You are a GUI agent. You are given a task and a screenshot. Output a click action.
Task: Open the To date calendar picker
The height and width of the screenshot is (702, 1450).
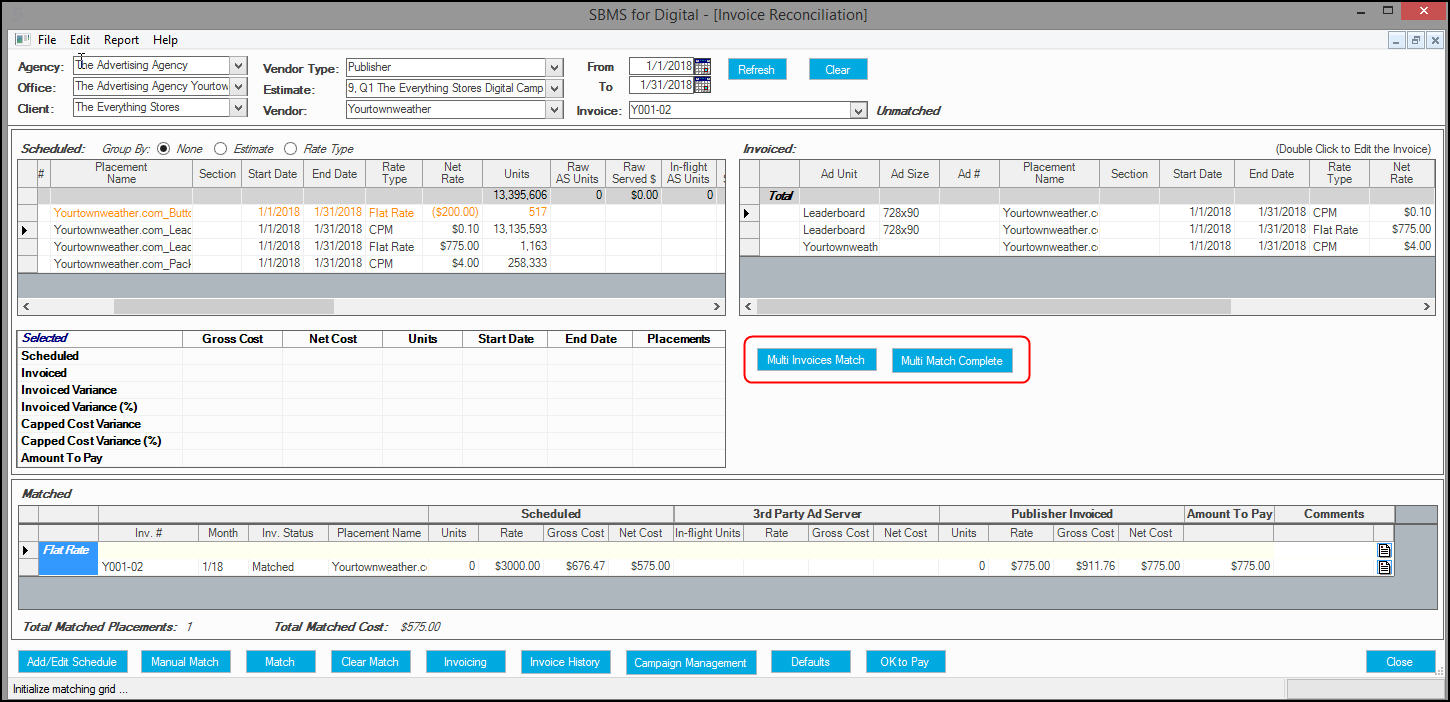(x=702, y=86)
